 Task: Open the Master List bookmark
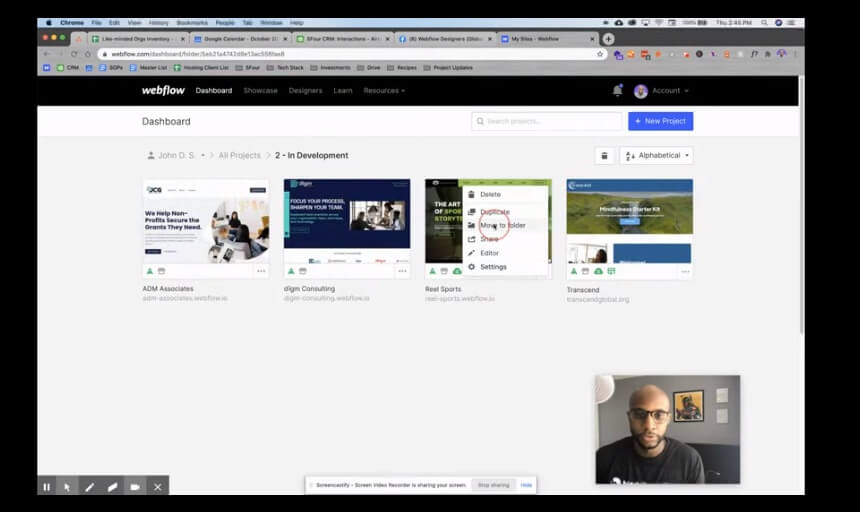(149, 68)
